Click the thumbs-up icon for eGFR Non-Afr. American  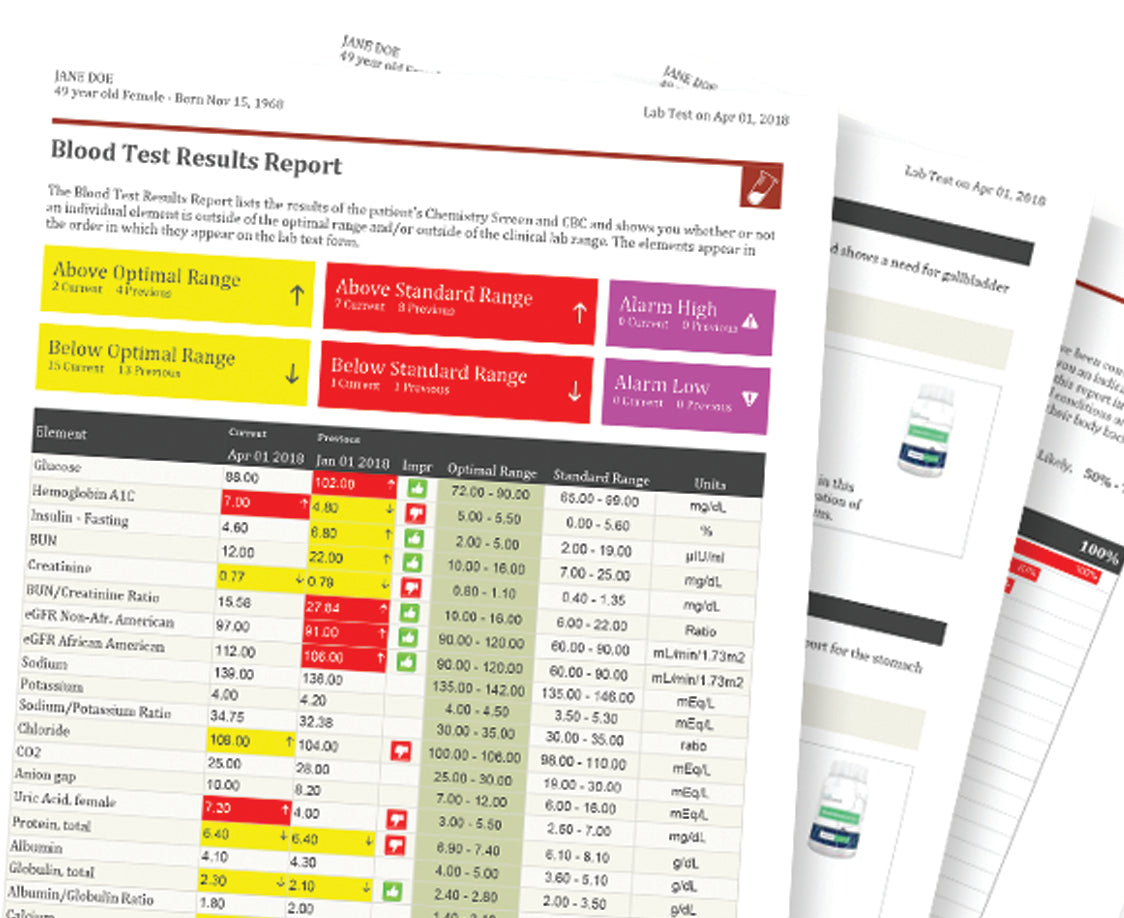pos(408,637)
